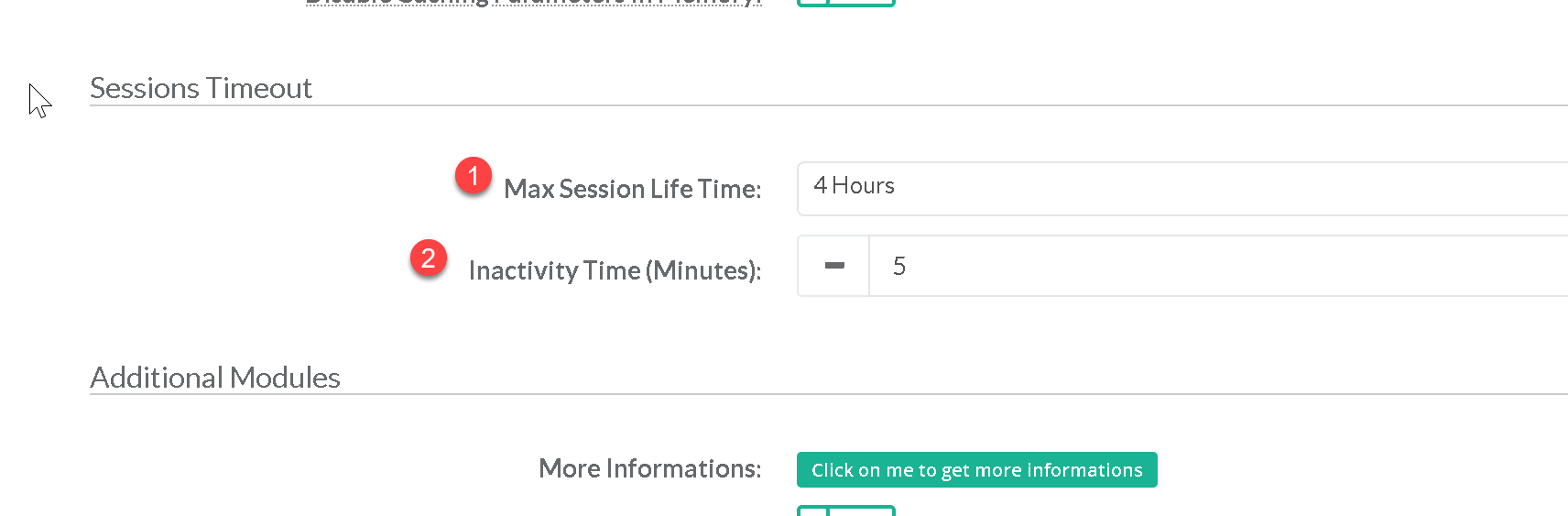The image size is (1568, 516).
Task: Click the red number 2 badge
Action: 428,258
